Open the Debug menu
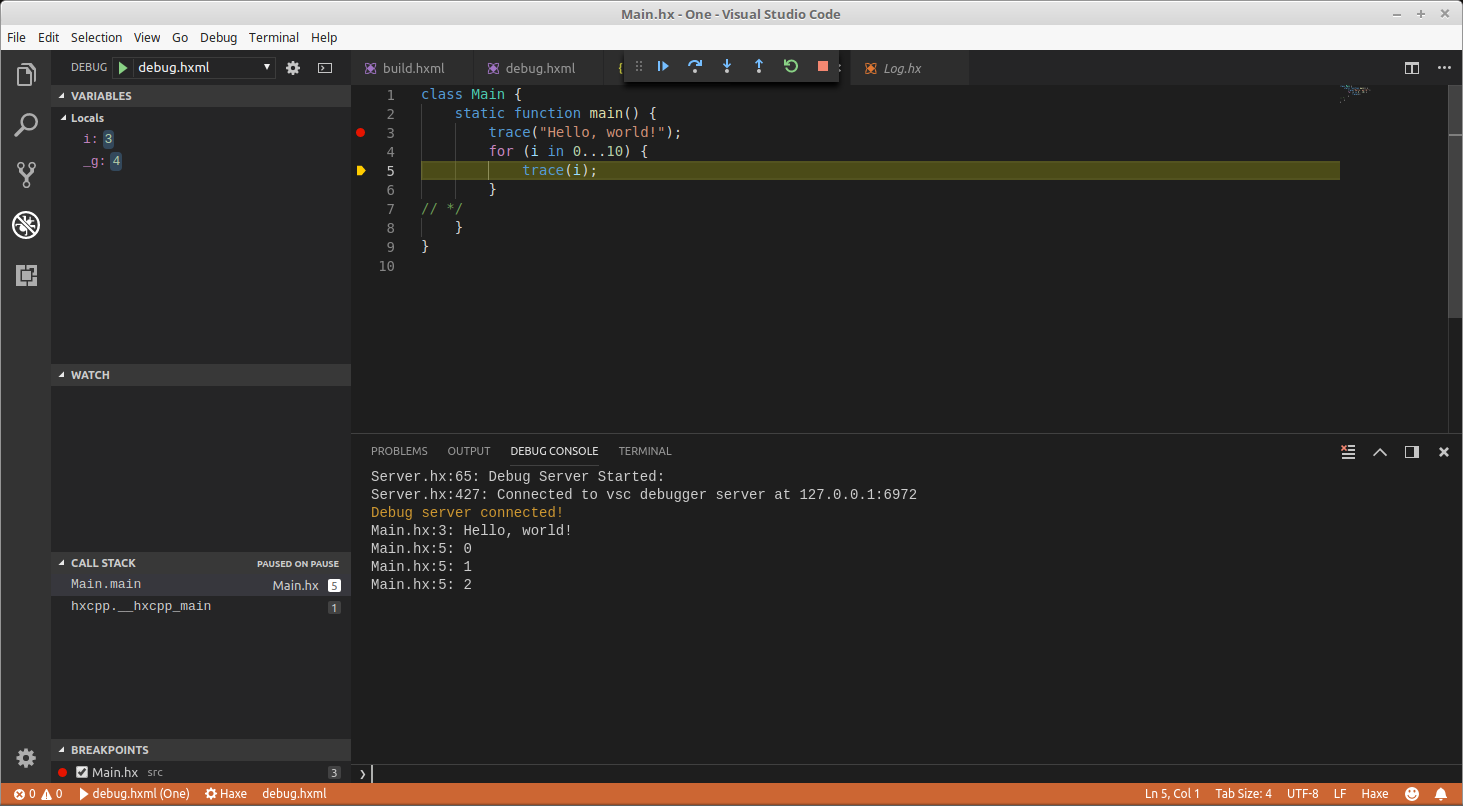The height and width of the screenshot is (806, 1463). point(218,37)
